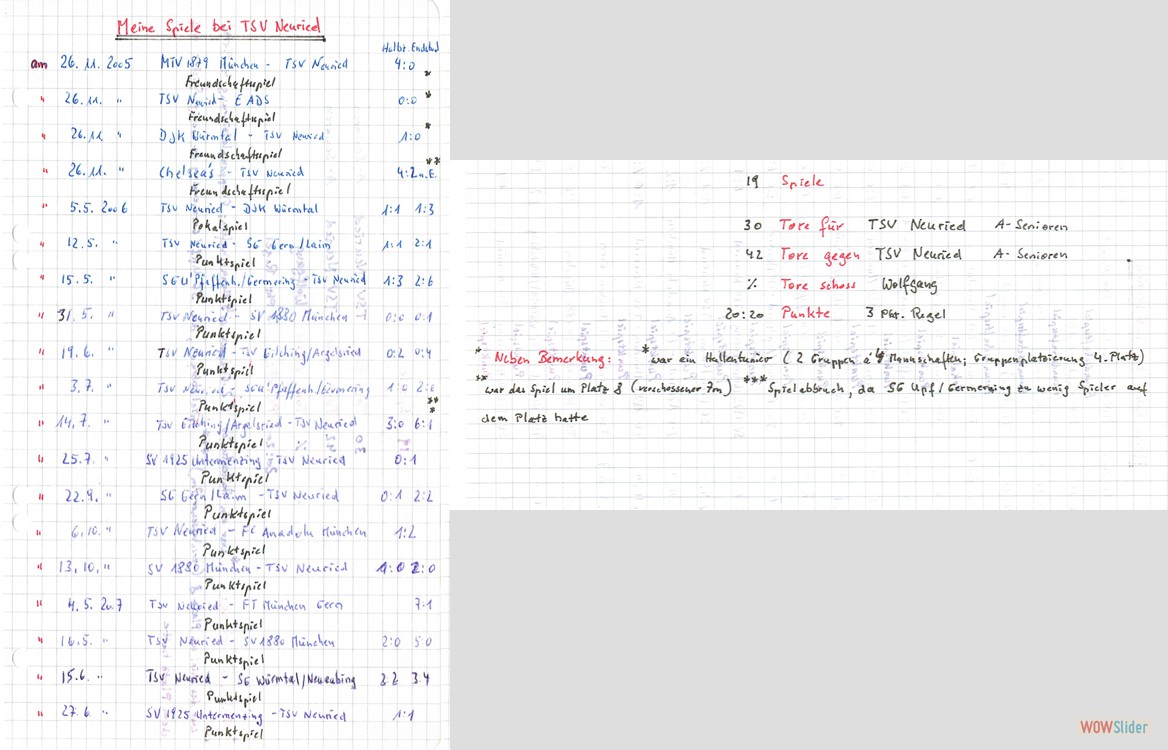Click the 'SV 1880 München - TSV Neuried' match
This screenshot has height=750, width=1168.
[x=247, y=568]
